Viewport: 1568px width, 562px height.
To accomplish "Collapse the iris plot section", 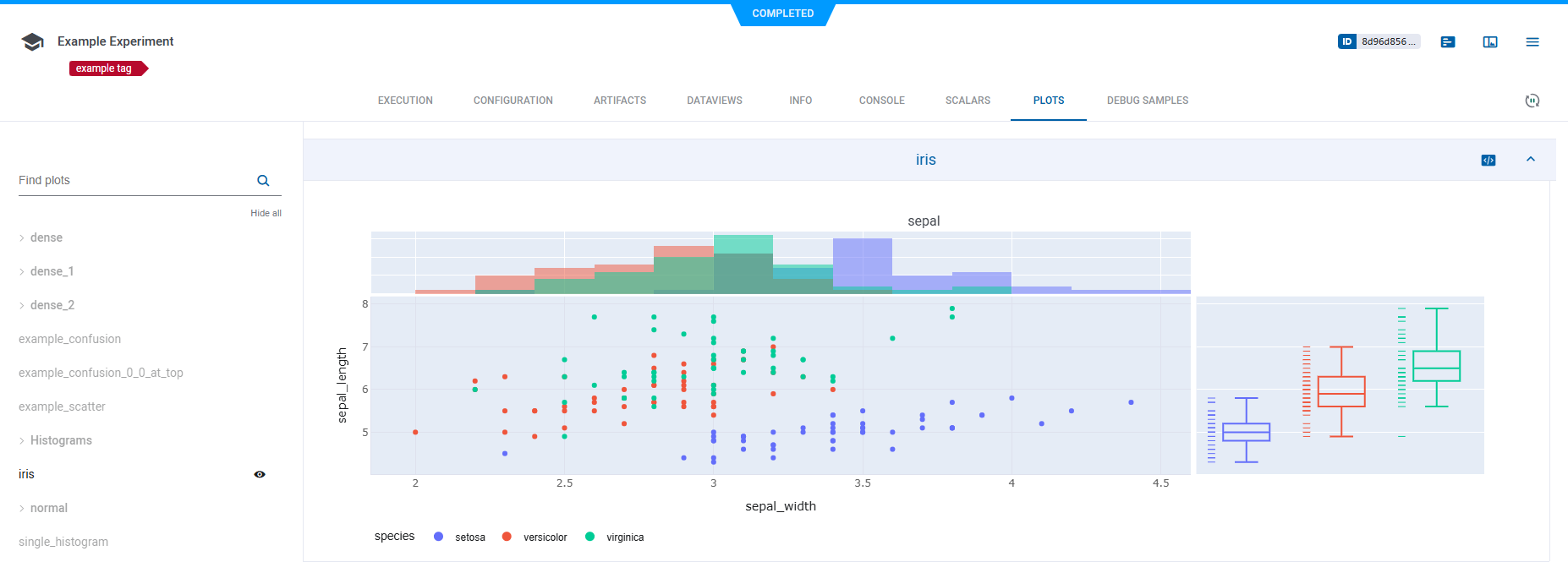I will coord(1530,160).
